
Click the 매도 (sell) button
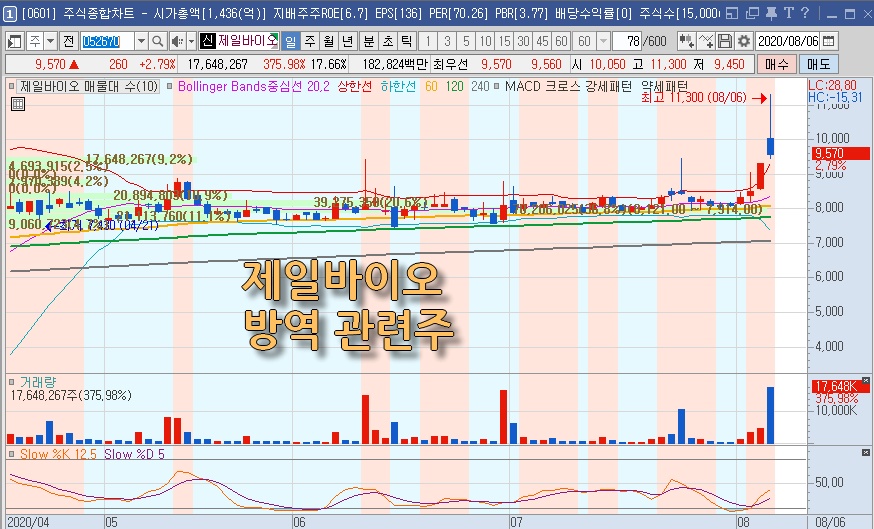[818, 65]
